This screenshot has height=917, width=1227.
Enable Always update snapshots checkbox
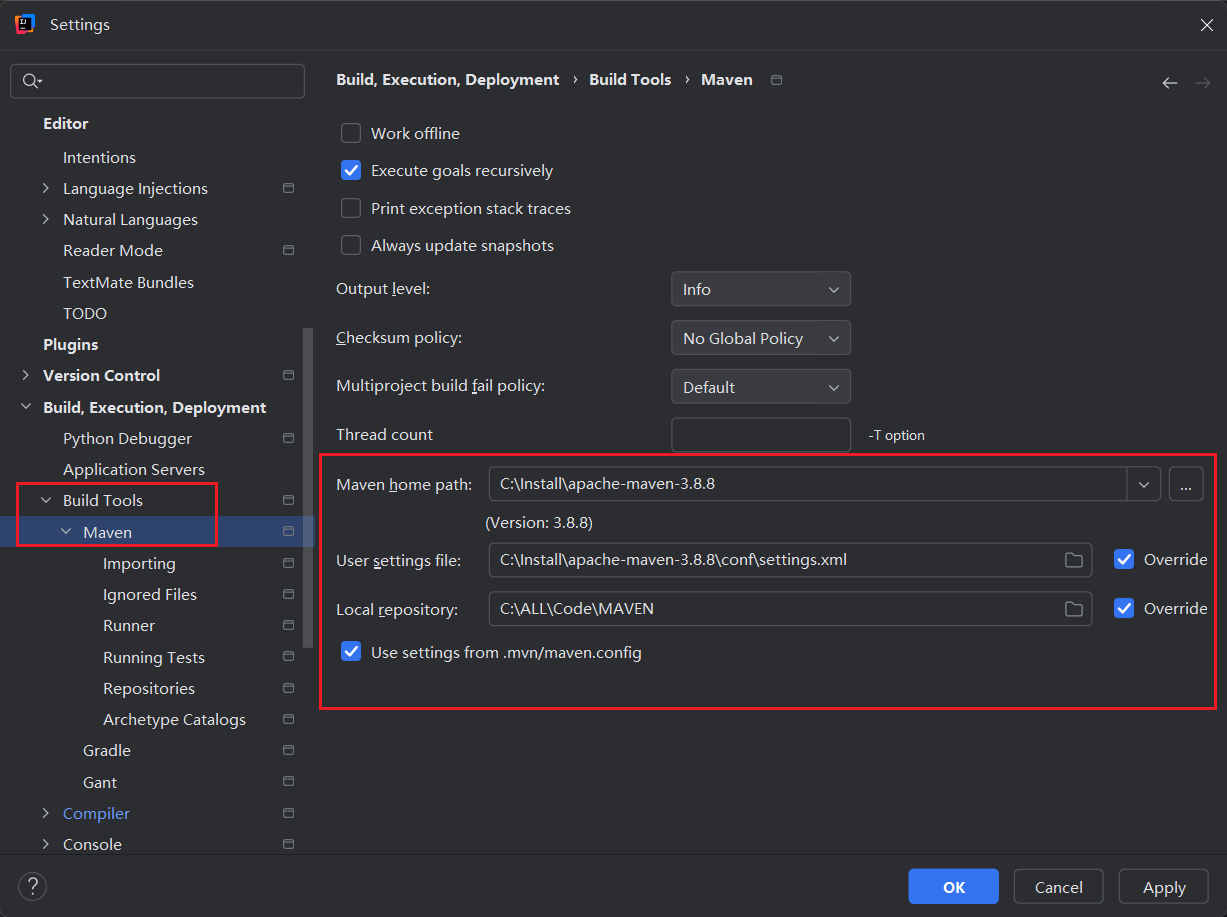(351, 245)
